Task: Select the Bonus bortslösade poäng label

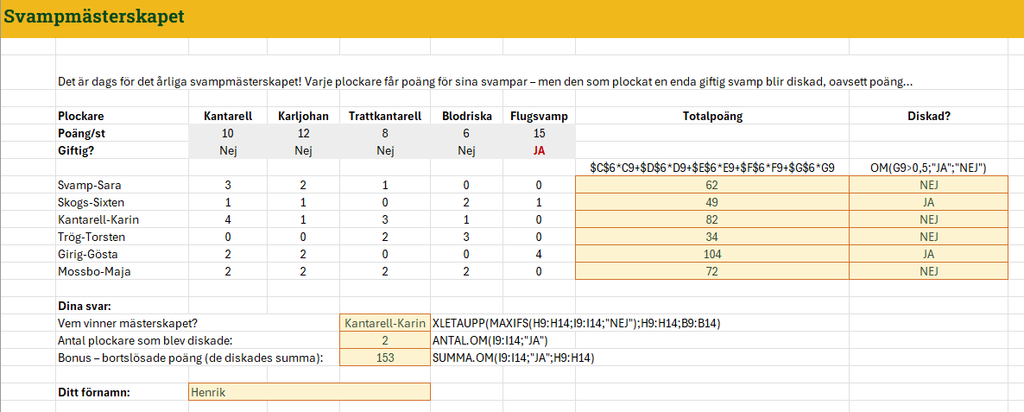Action: 191,358
